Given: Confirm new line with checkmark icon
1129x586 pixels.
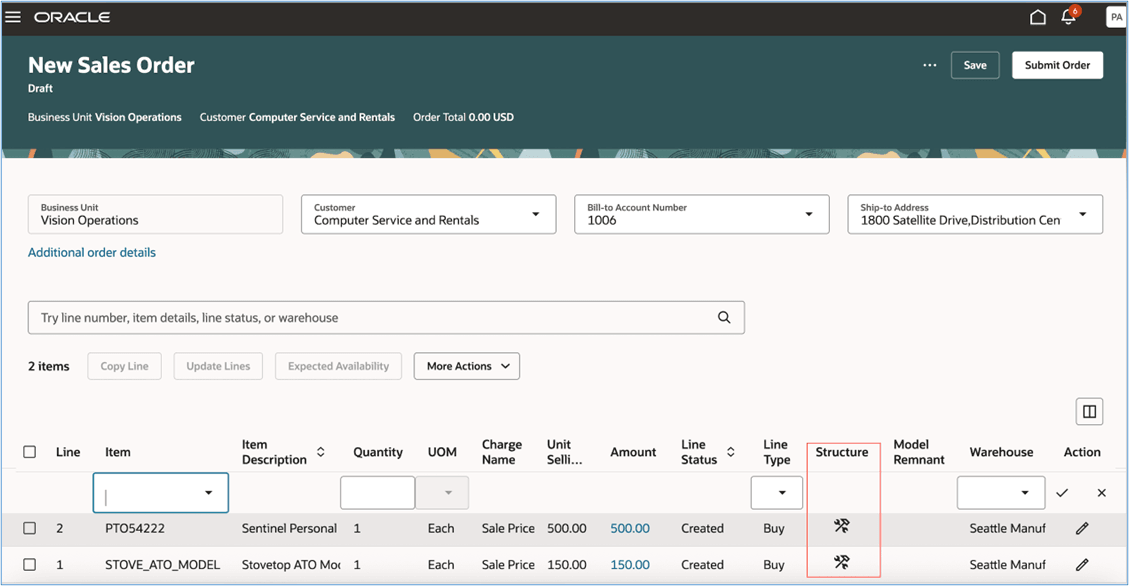Looking at the screenshot, I should 1062,493.
